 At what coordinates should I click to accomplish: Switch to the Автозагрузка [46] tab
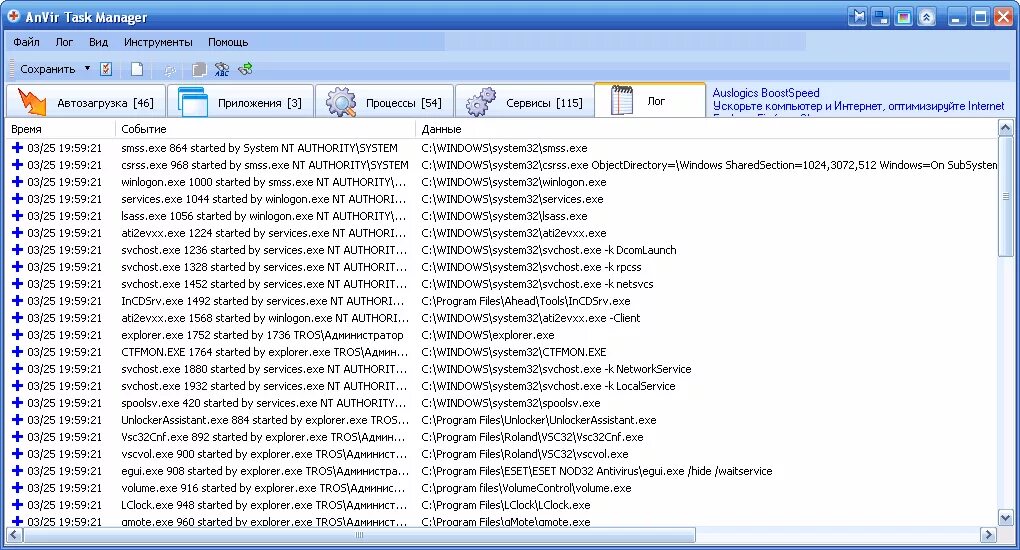coord(86,102)
